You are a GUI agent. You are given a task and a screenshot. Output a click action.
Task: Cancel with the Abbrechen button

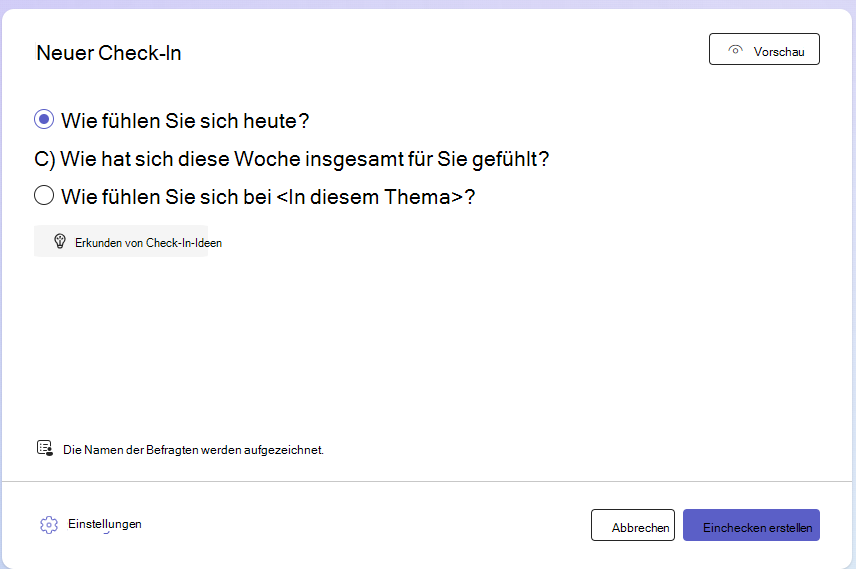point(633,525)
